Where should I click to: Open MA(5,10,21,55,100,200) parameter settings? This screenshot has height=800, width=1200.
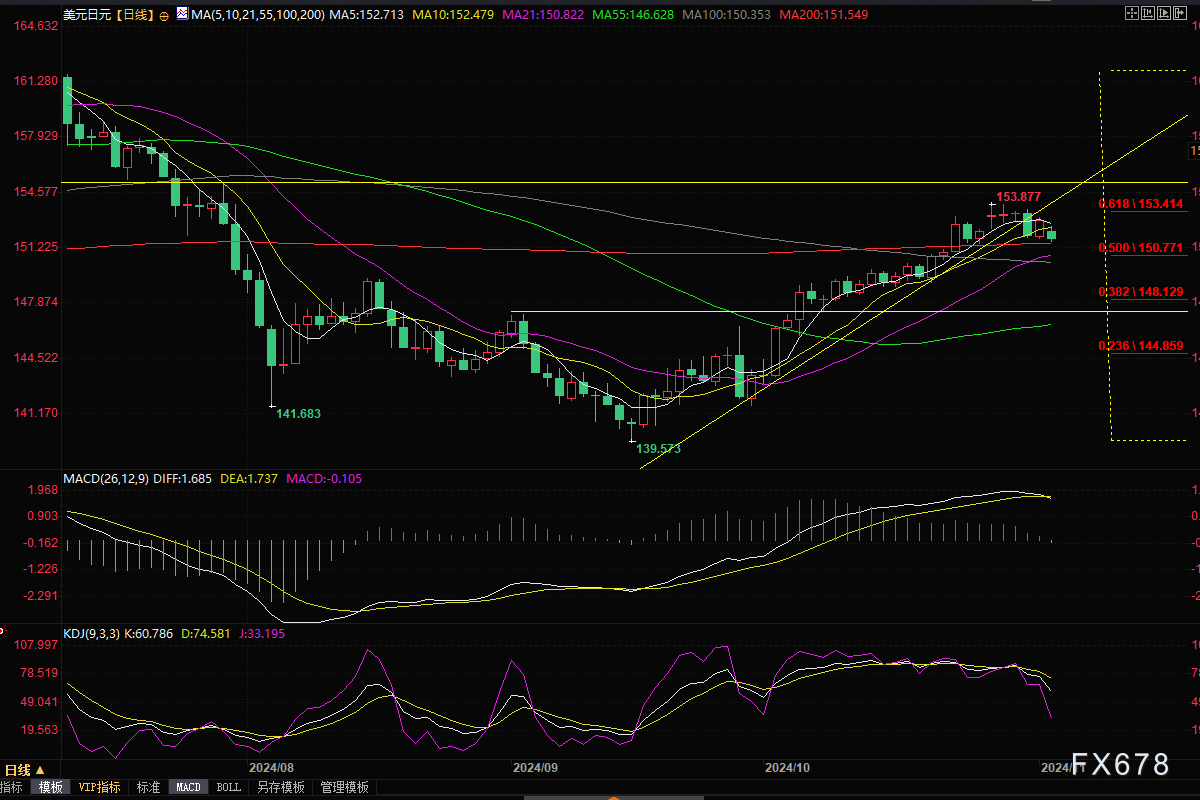(257, 16)
